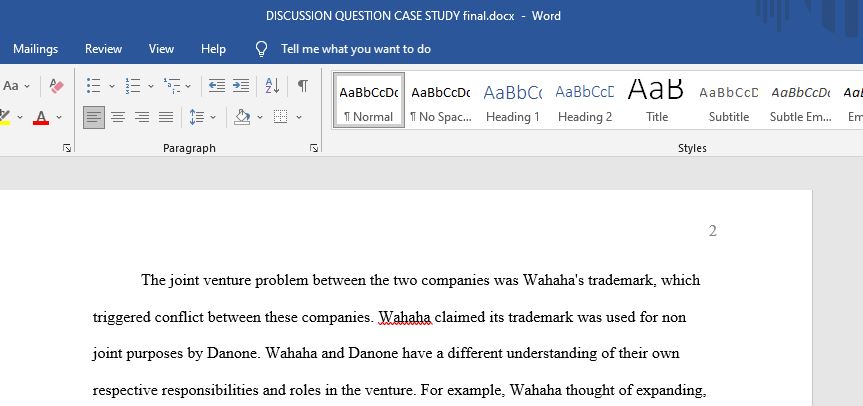
Task: Toggle Show/Hide paragraph marks
Action: (303, 86)
